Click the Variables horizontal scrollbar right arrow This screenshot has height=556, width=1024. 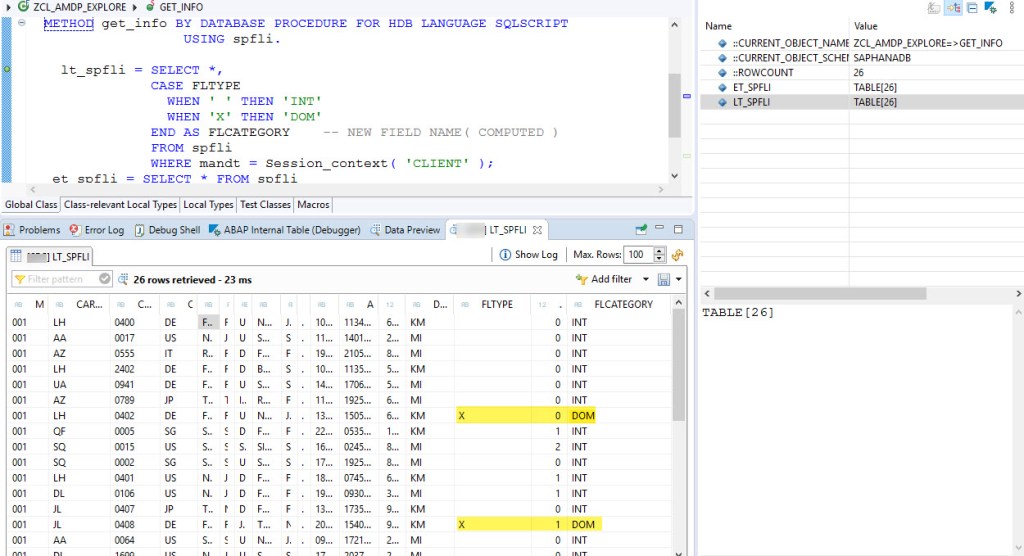pyautogui.click(x=1019, y=294)
